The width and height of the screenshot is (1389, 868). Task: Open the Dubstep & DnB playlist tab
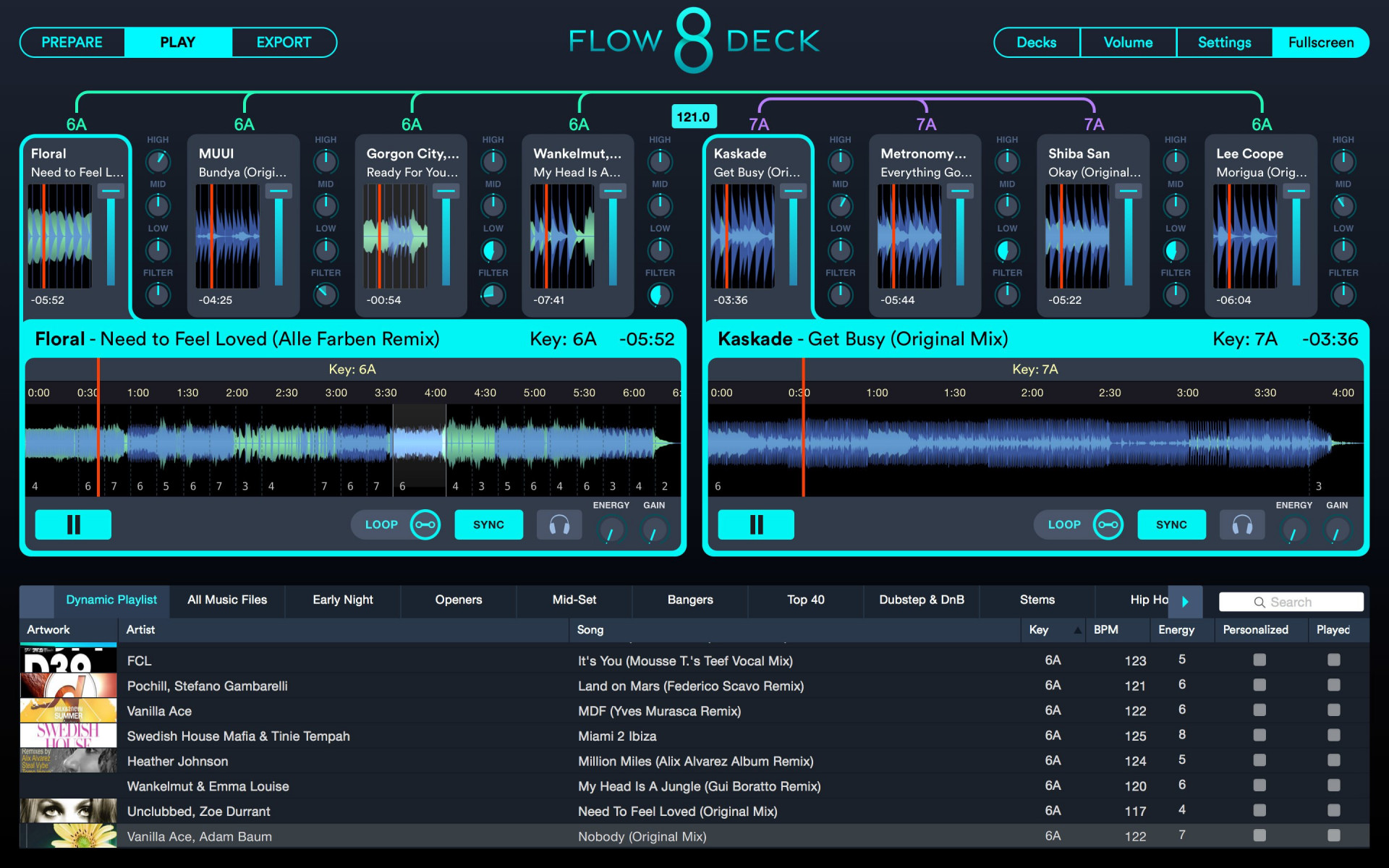coord(922,600)
